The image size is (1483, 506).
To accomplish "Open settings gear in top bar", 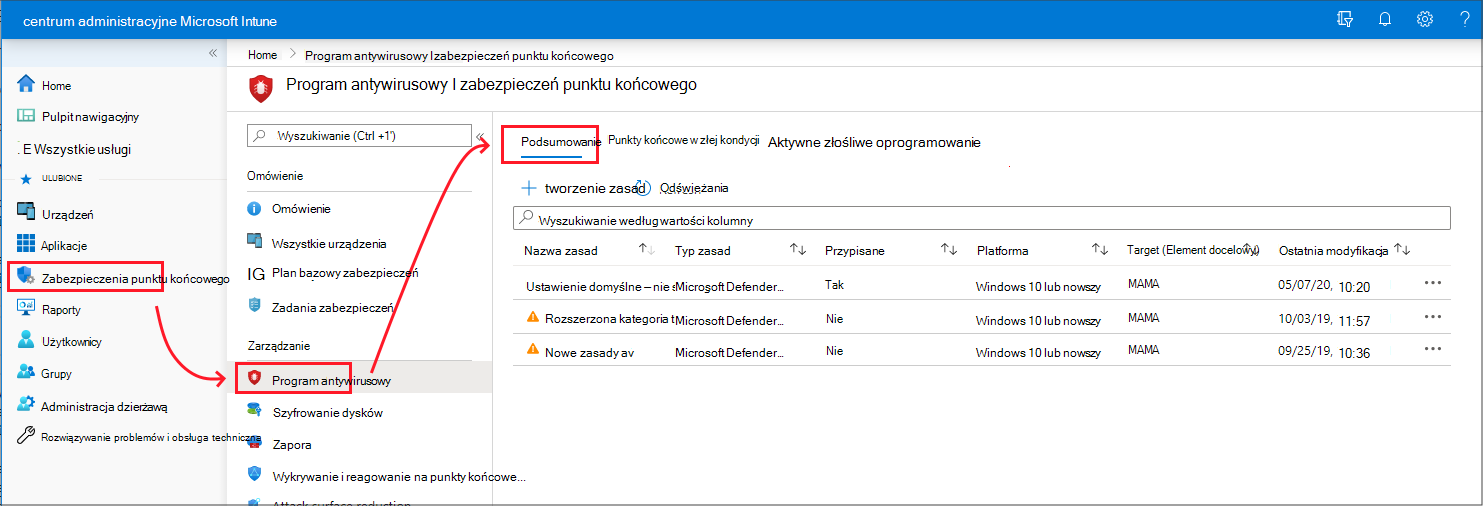I will click(x=1425, y=19).
